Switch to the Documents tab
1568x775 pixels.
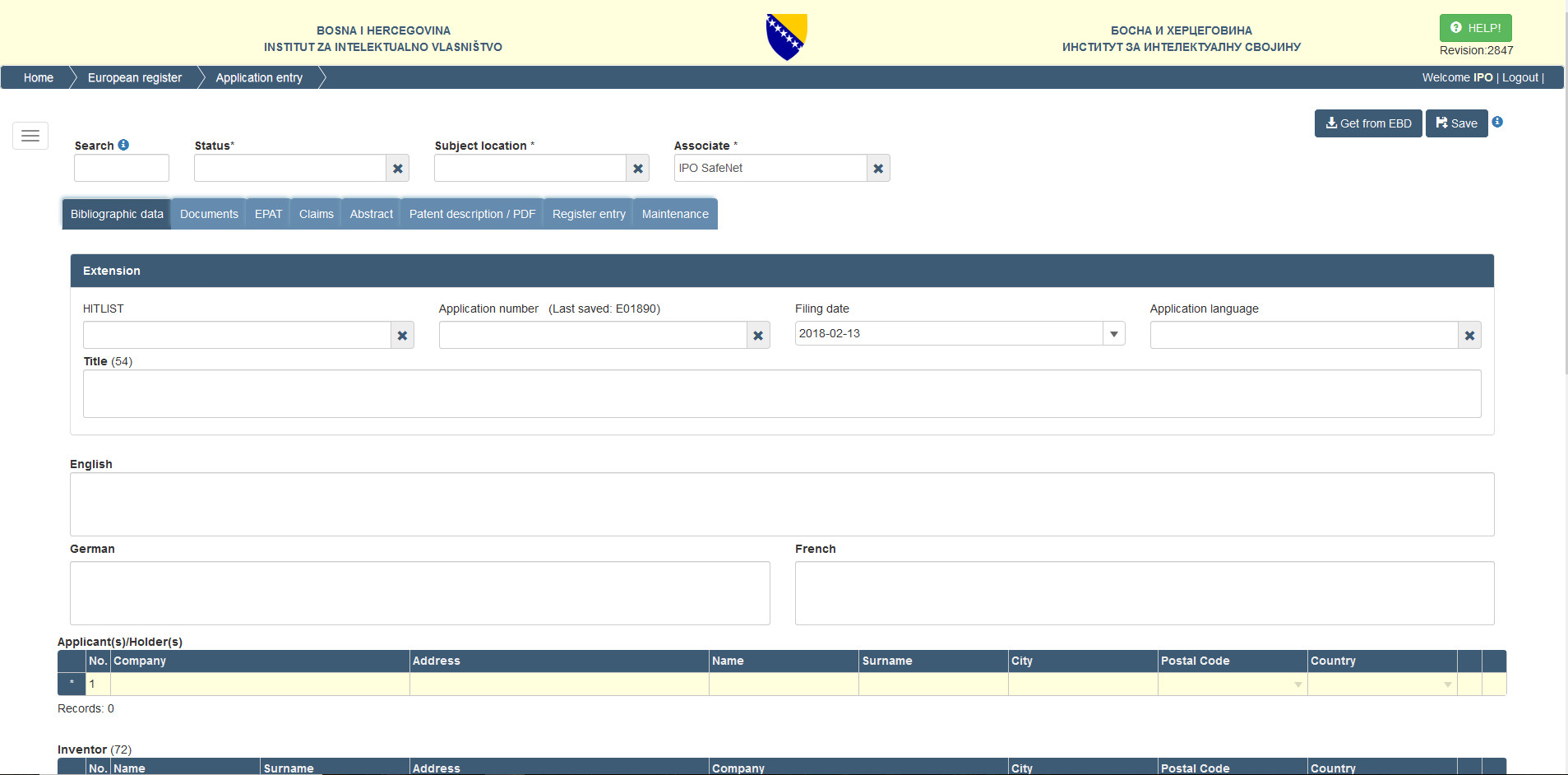point(209,214)
